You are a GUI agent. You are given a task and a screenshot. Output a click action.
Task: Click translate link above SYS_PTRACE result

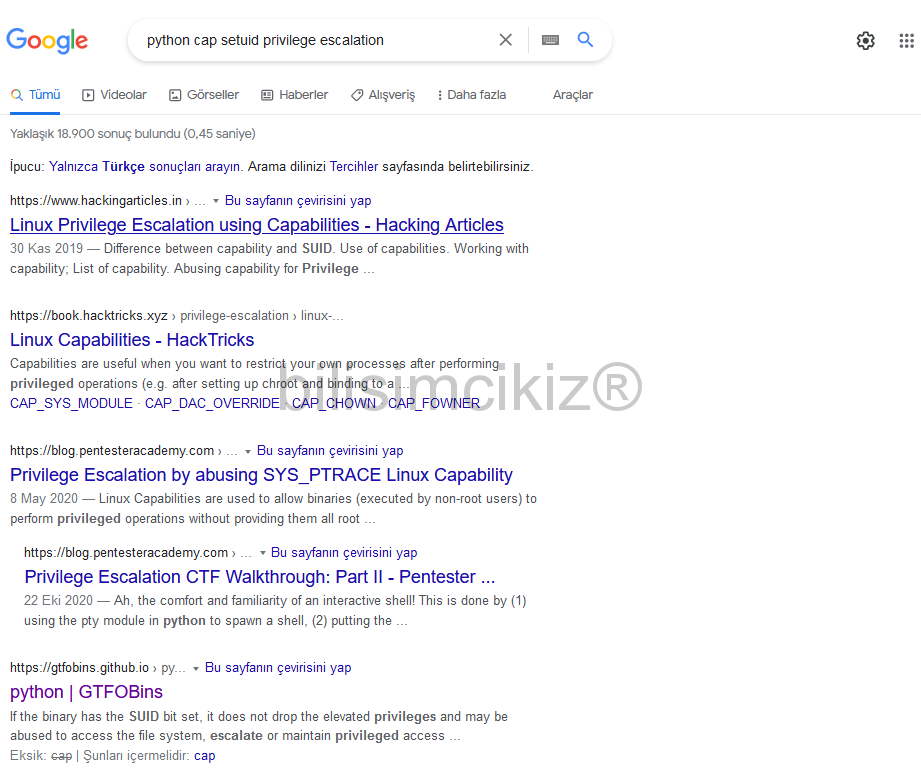click(x=330, y=451)
